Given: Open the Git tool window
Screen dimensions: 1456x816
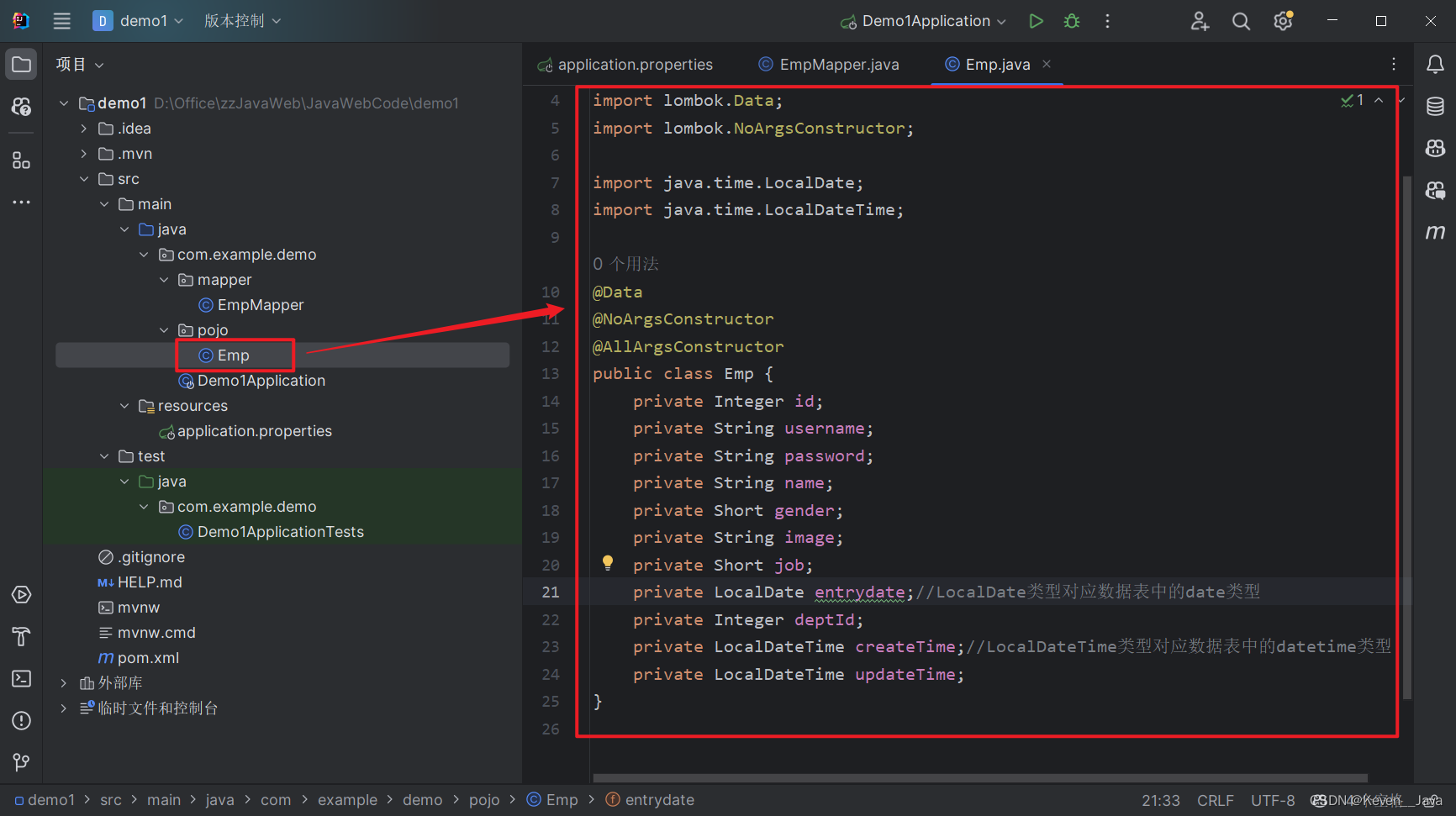Looking at the screenshot, I should (22, 762).
